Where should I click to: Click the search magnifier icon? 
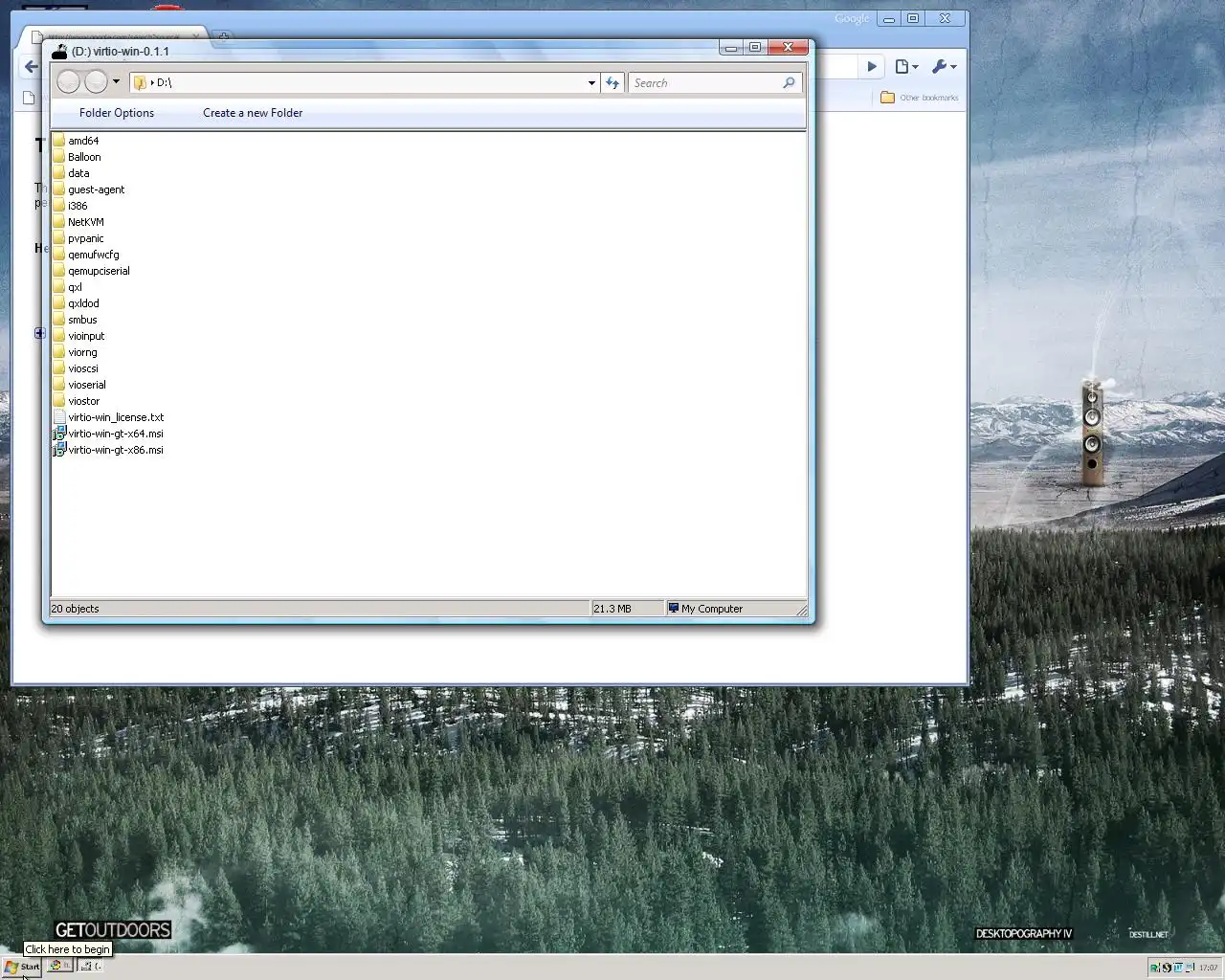click(789, 83)
